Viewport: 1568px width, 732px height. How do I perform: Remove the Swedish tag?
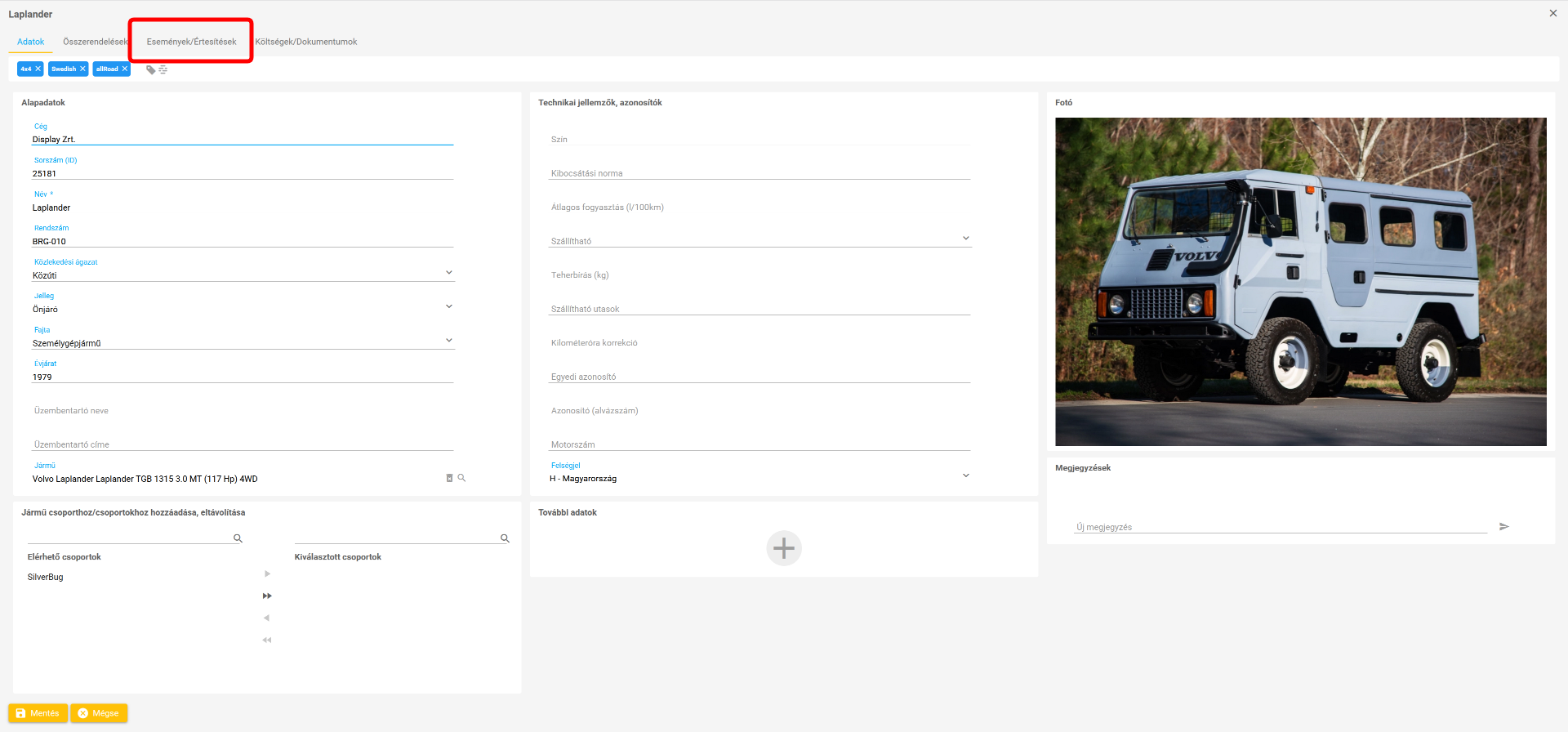[x=82, y=69]
